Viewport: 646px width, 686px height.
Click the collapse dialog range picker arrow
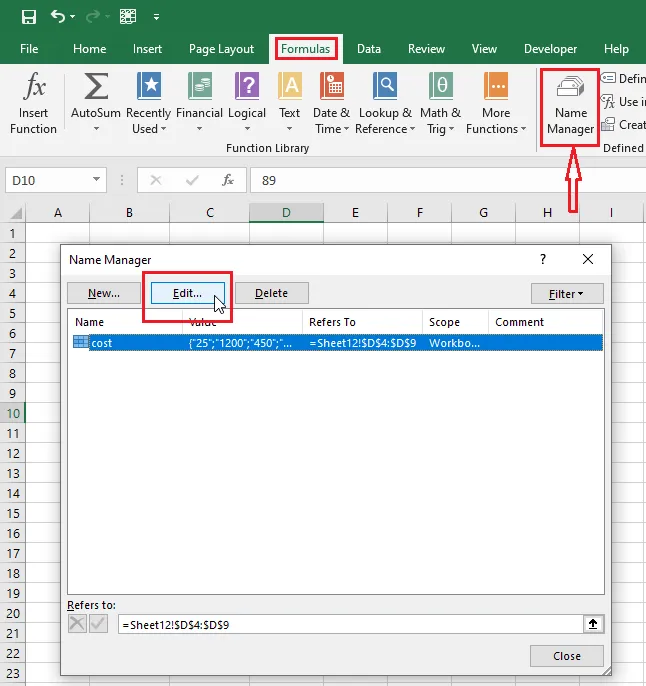point(593,624)
